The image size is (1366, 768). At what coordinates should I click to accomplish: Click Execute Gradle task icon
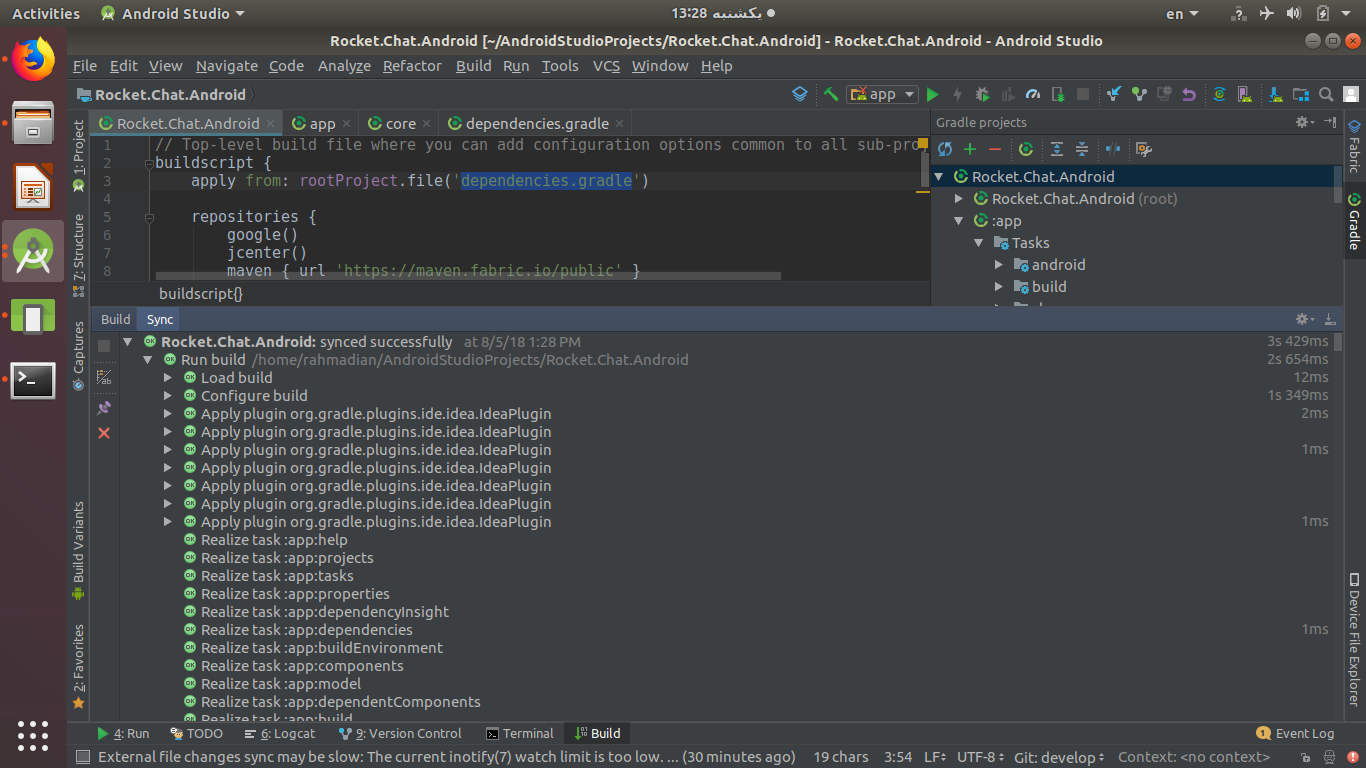pos(1026,149)
